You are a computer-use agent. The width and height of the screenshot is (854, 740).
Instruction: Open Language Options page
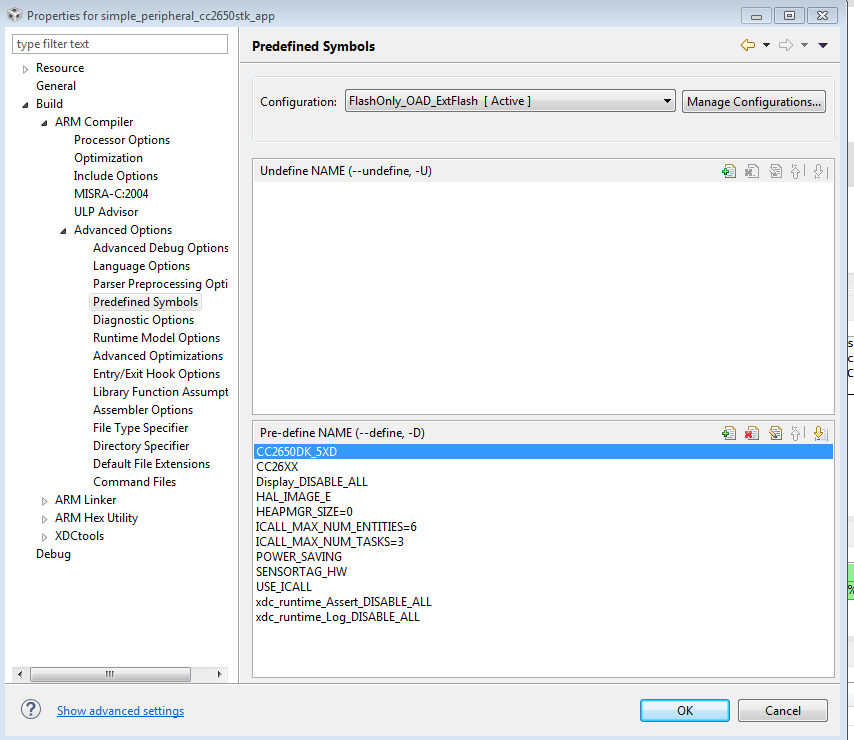pos(142,266)
